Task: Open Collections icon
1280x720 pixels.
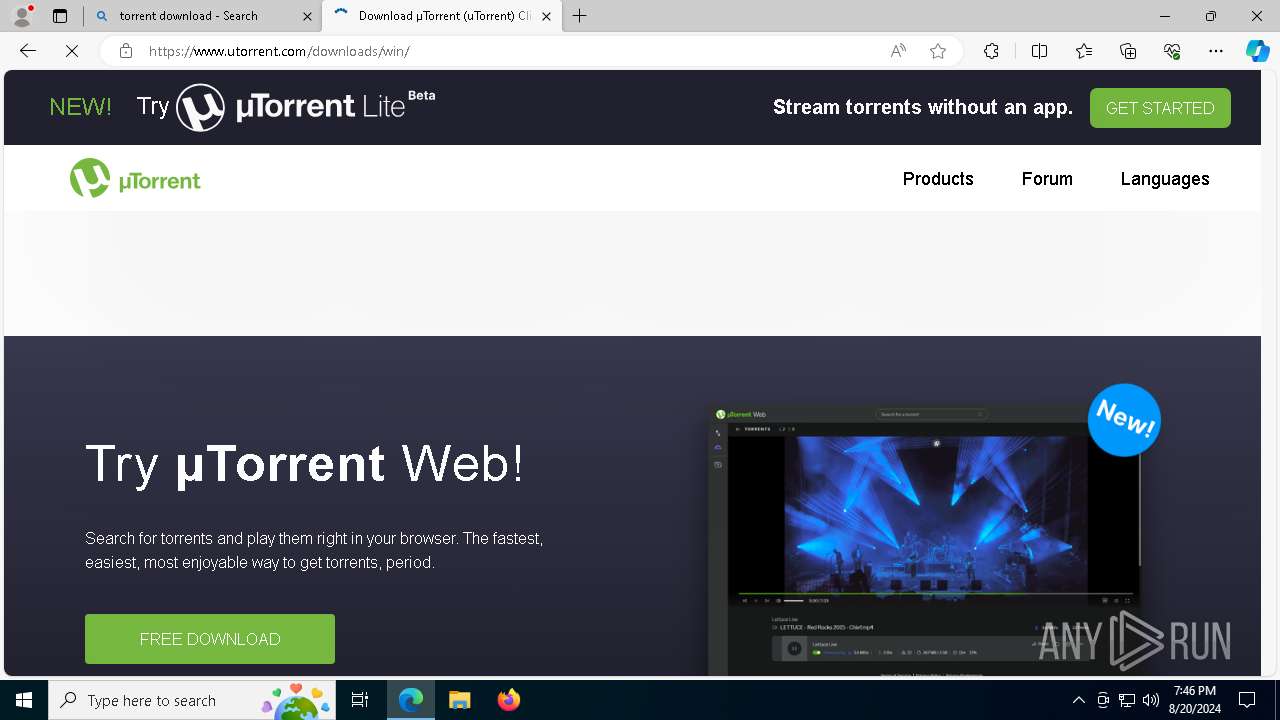Action: (1128, 51)
